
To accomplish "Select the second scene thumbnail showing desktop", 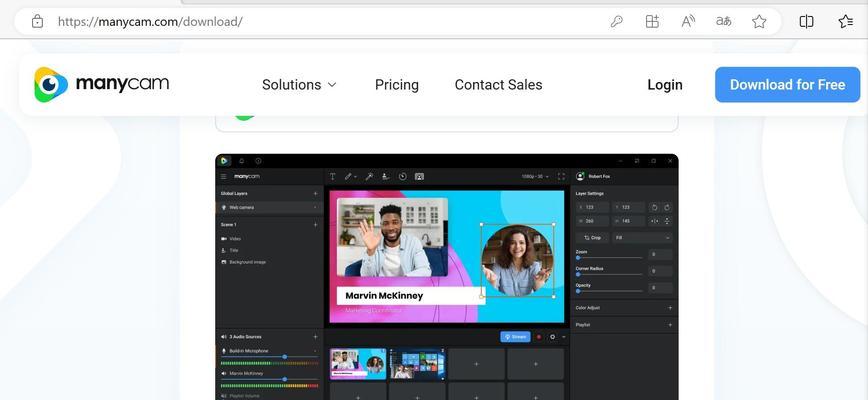I will click(417, 363).
